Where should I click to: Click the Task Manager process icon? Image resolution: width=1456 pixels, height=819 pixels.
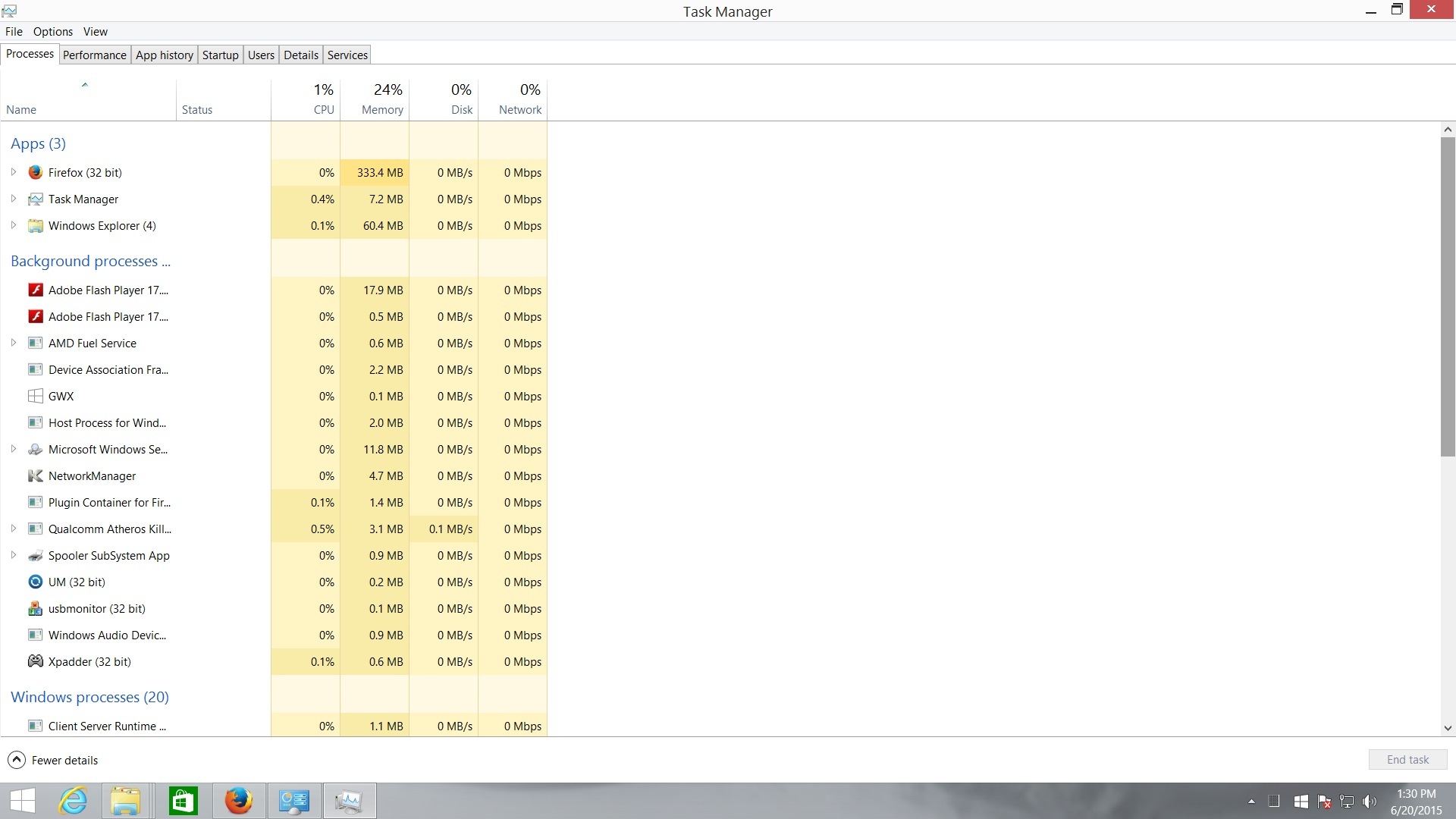click(x=35, y=199)
